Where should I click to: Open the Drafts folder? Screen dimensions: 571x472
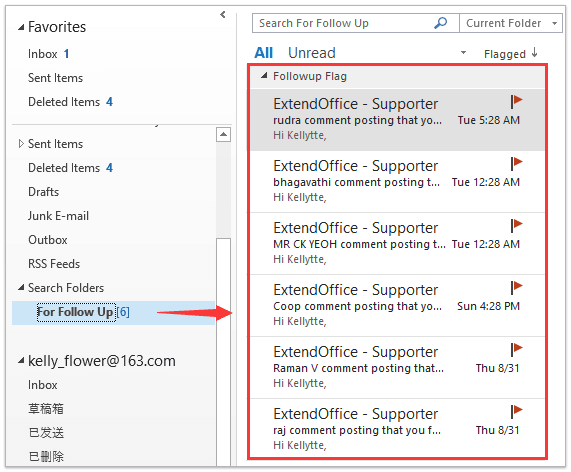43,192
